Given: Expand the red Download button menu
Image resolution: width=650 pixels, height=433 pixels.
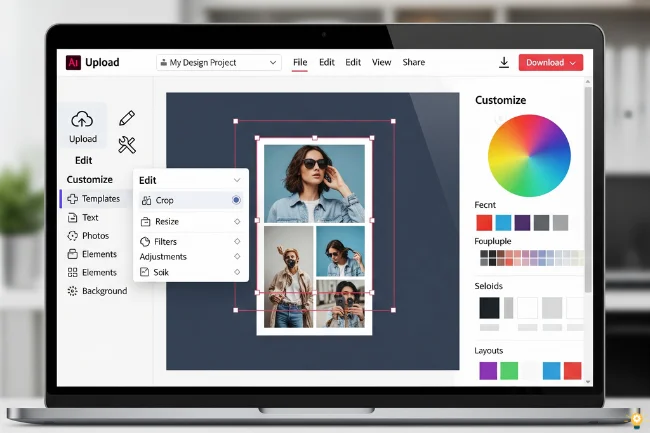Looking at the screenshot, I should [x=572, y=62].
